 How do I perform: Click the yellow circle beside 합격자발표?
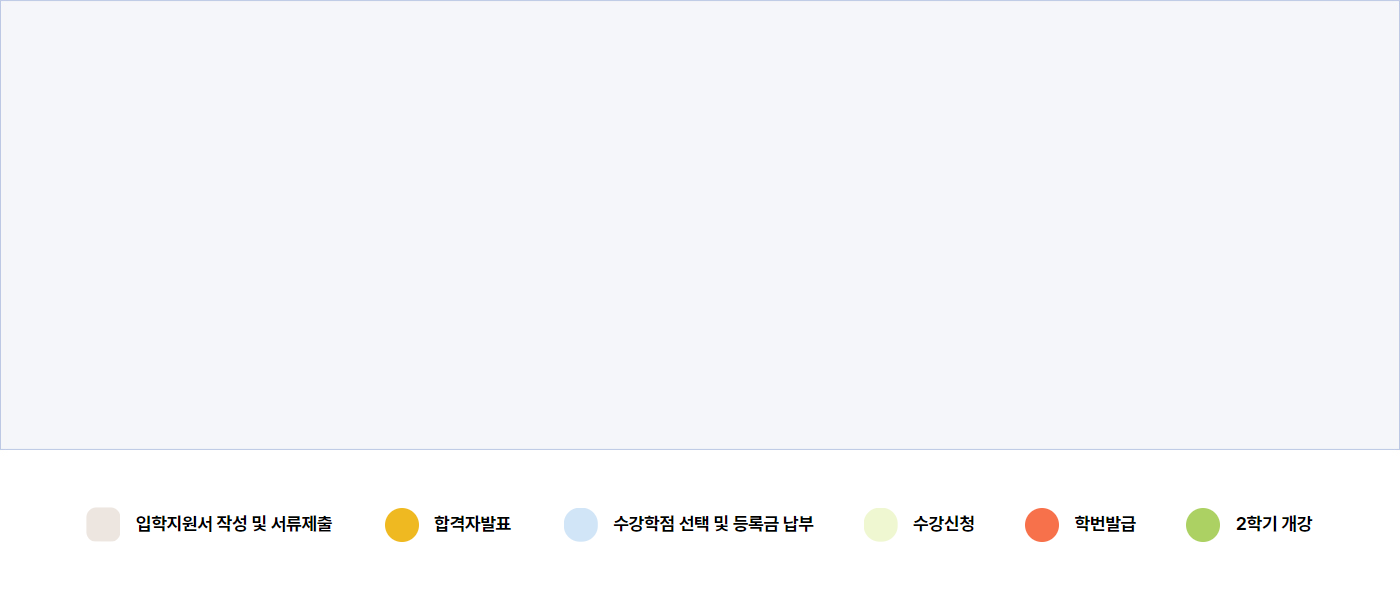(402, 524)
